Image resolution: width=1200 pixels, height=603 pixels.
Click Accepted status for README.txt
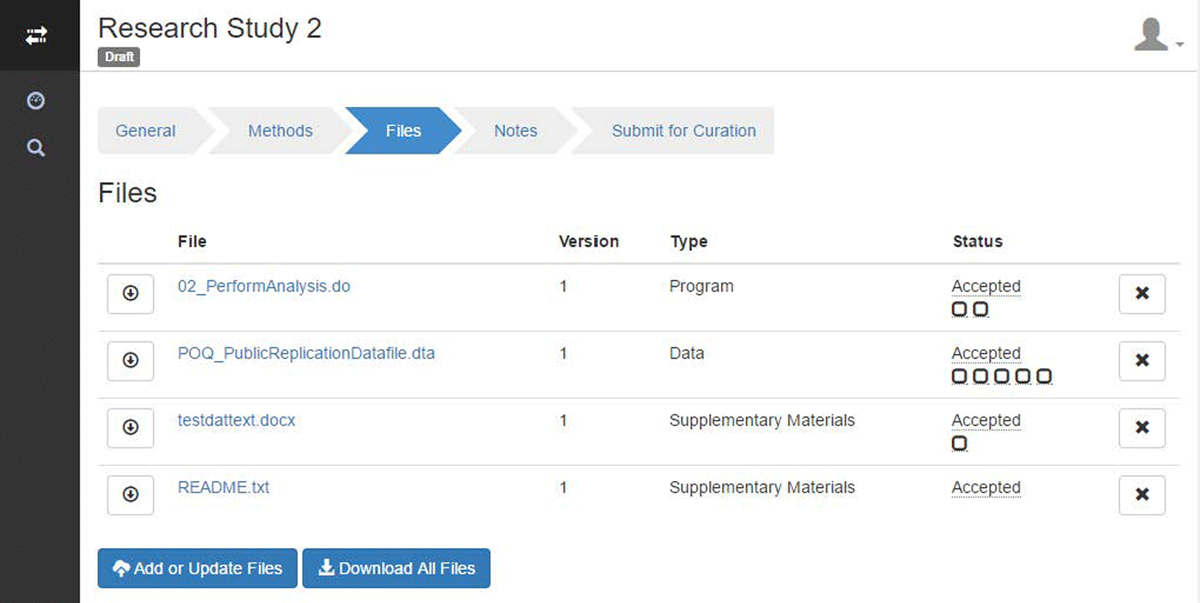pyautogui.click(x=986, y=488)
